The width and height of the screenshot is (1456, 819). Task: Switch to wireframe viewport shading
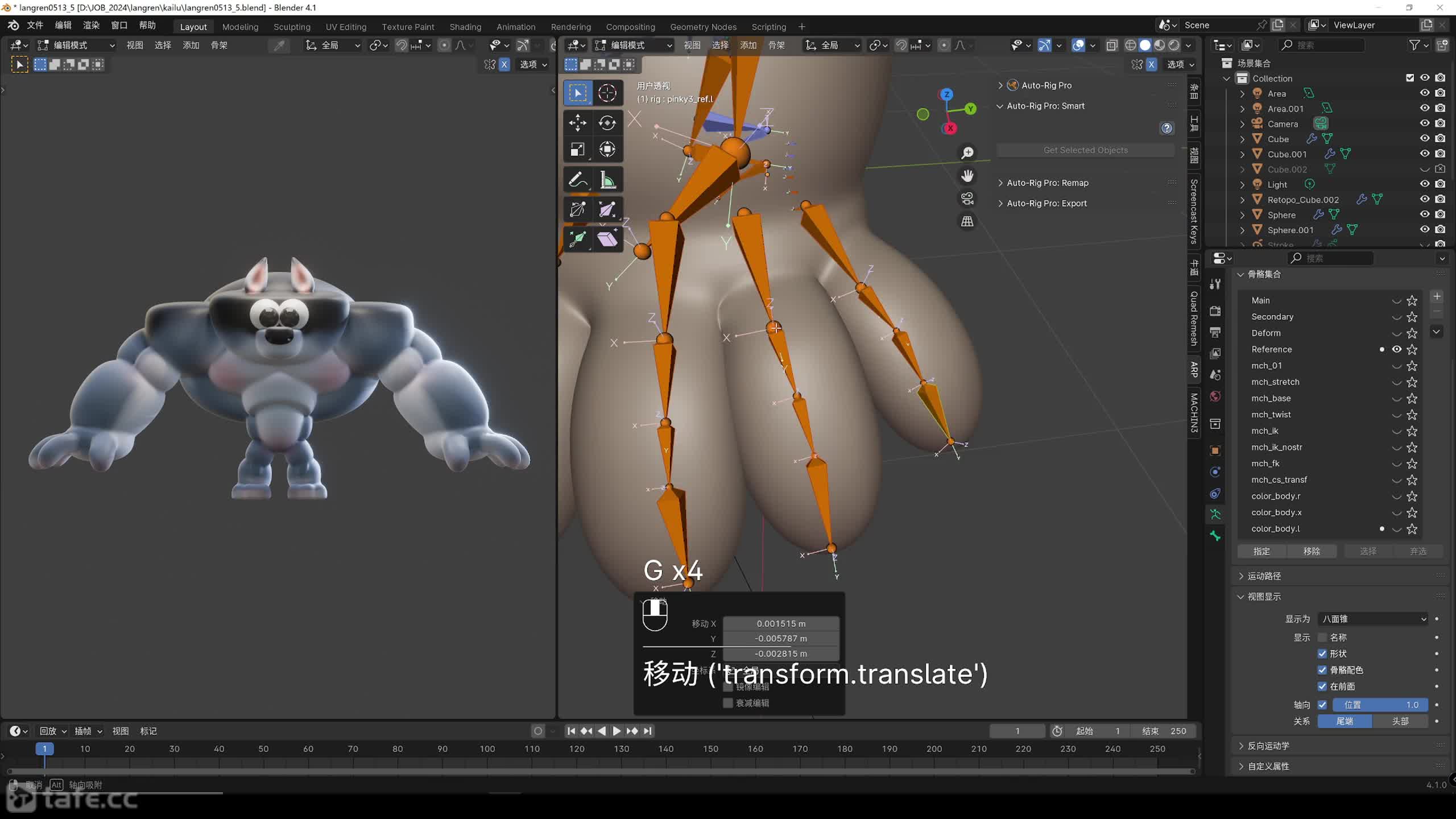(1131, 45)
